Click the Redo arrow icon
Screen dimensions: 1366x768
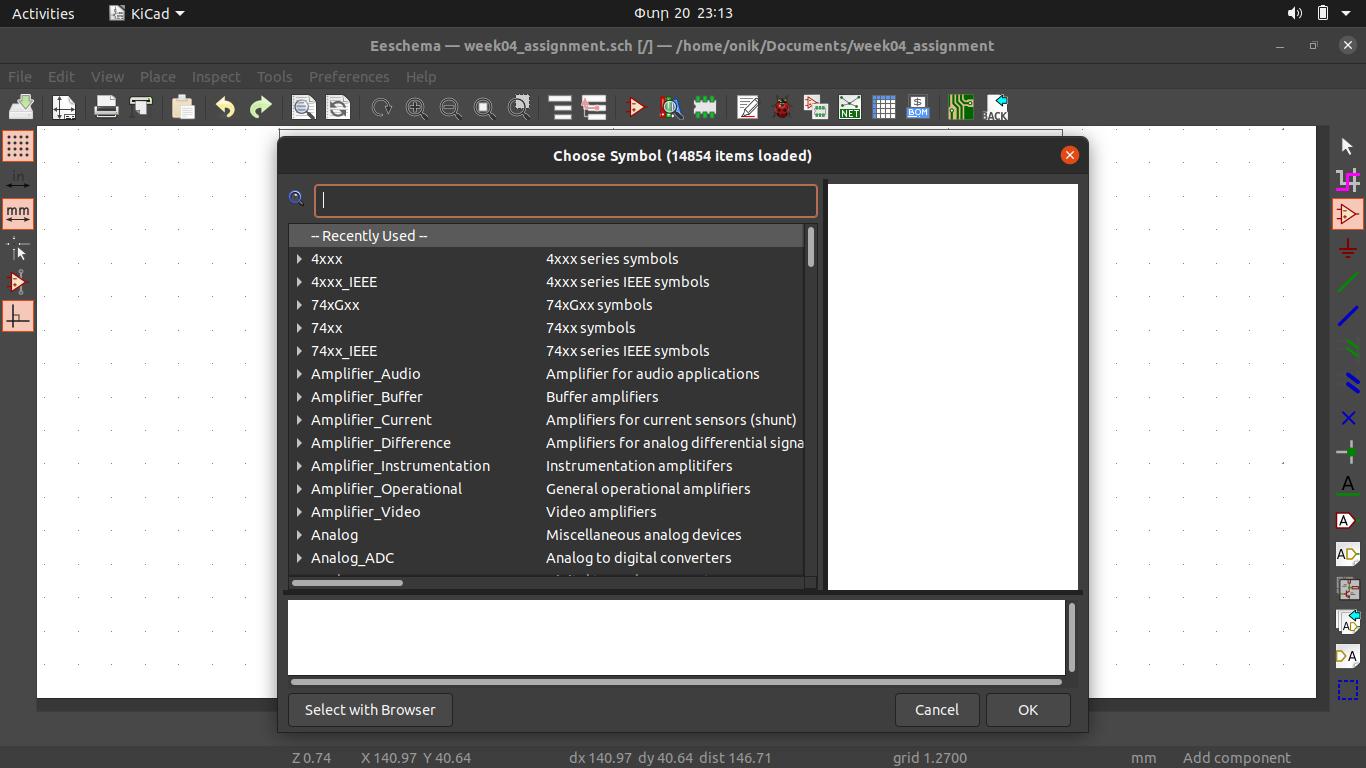[x=260, y=107]
